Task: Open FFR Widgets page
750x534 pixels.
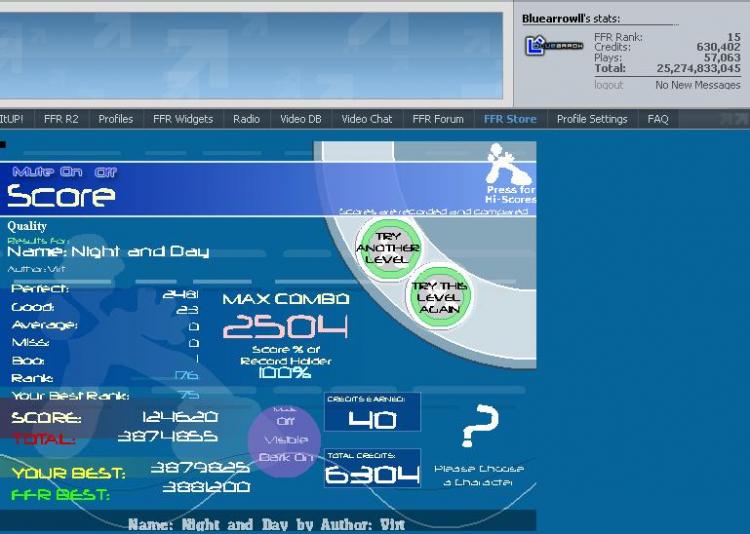Action: (183, 119)
